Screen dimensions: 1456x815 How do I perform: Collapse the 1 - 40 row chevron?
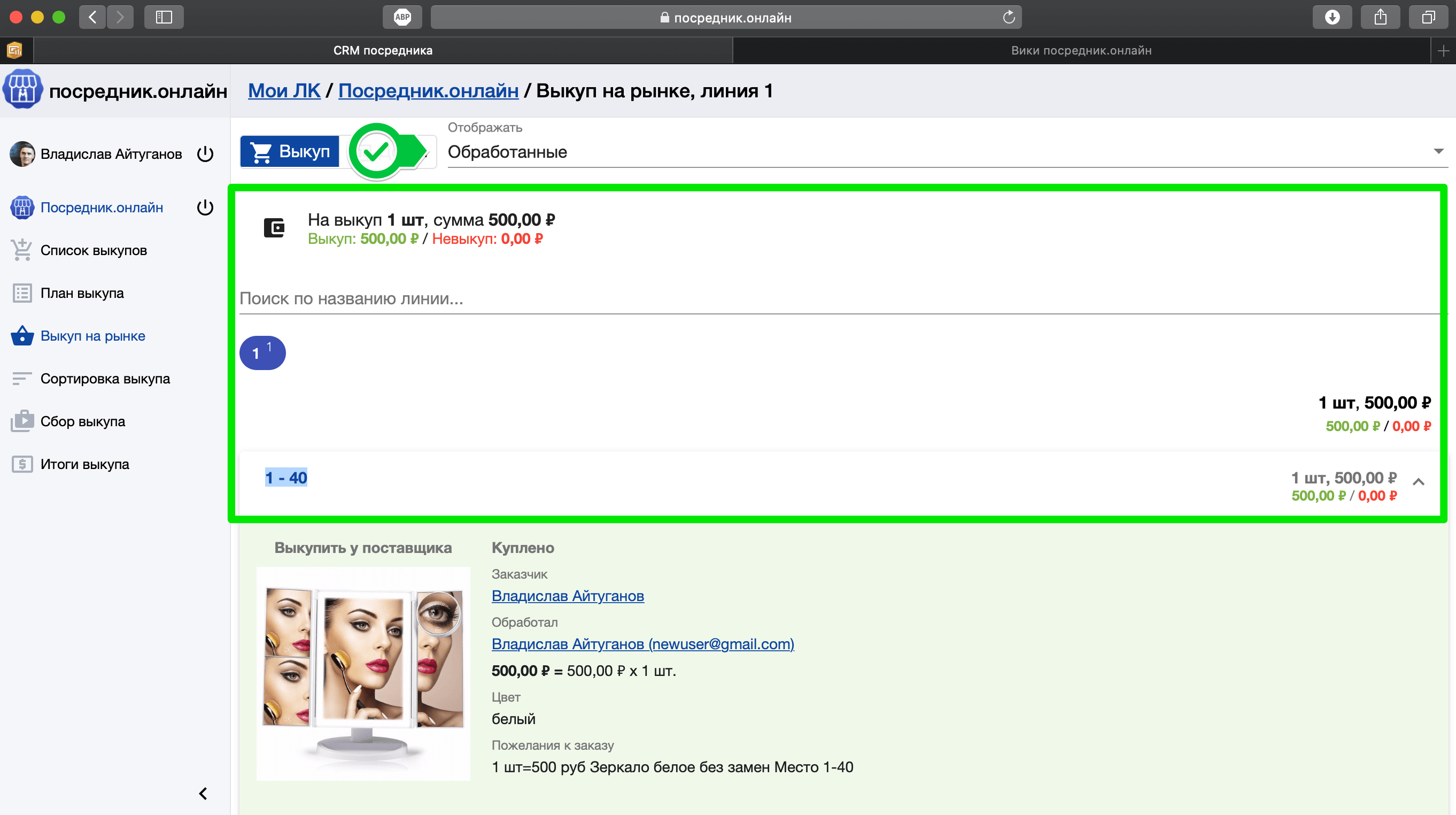pos(1418,482)
